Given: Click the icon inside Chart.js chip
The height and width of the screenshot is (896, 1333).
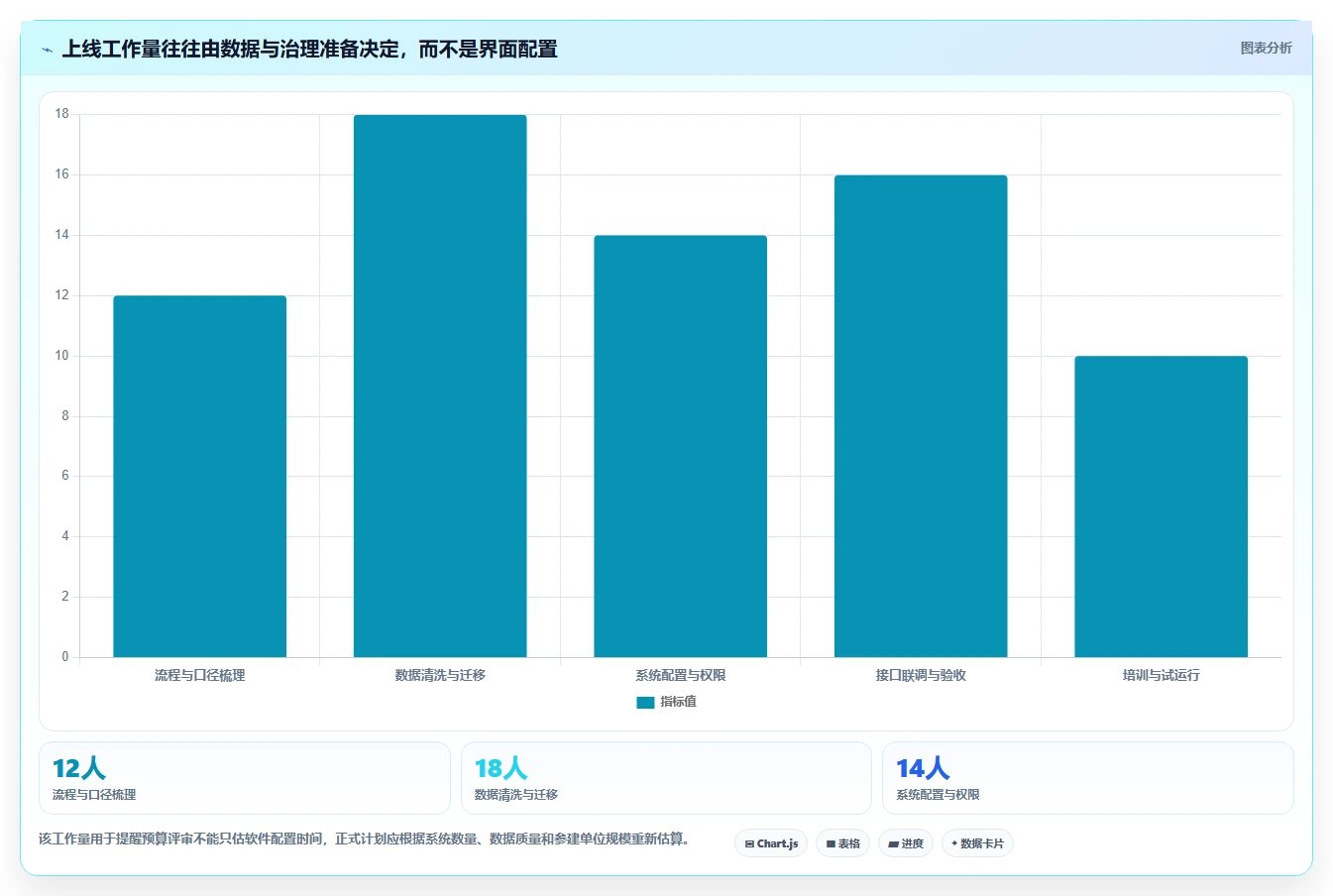Looking at the screenshot, I should point(749,844).
